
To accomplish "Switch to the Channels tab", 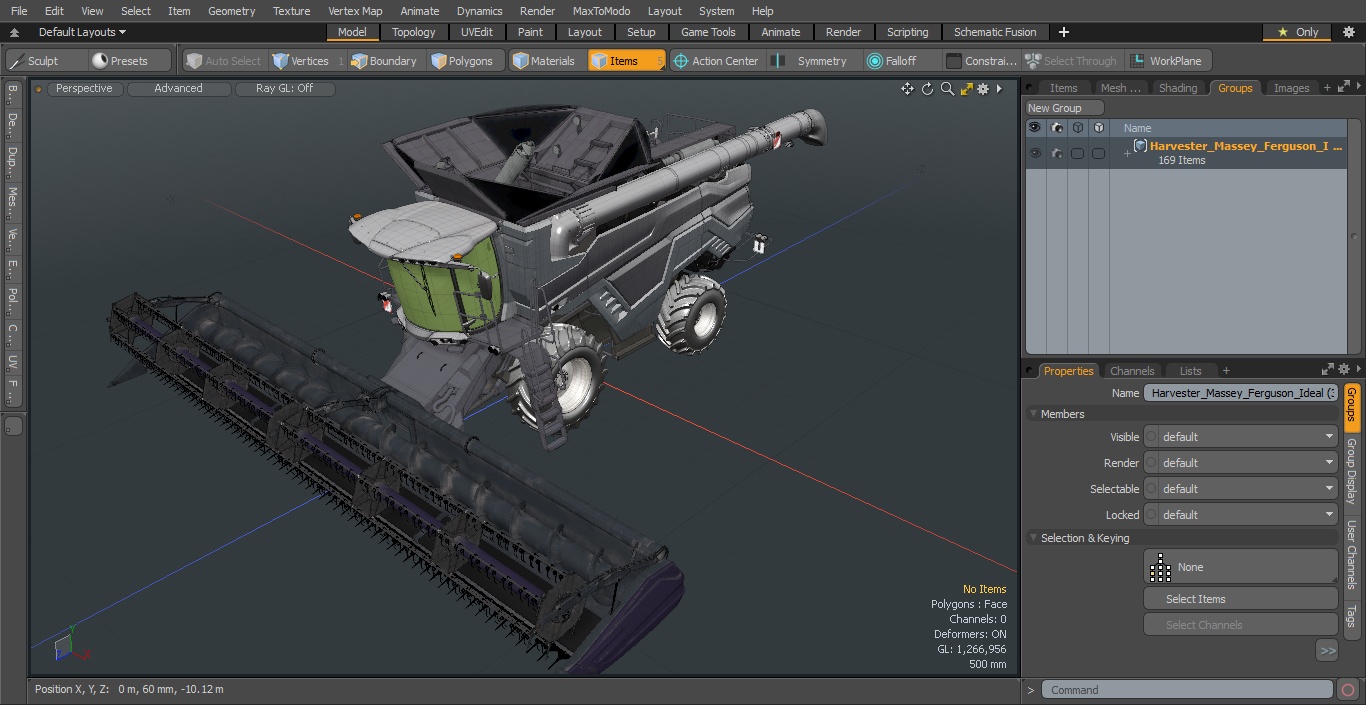I will tap(1132, 371).
